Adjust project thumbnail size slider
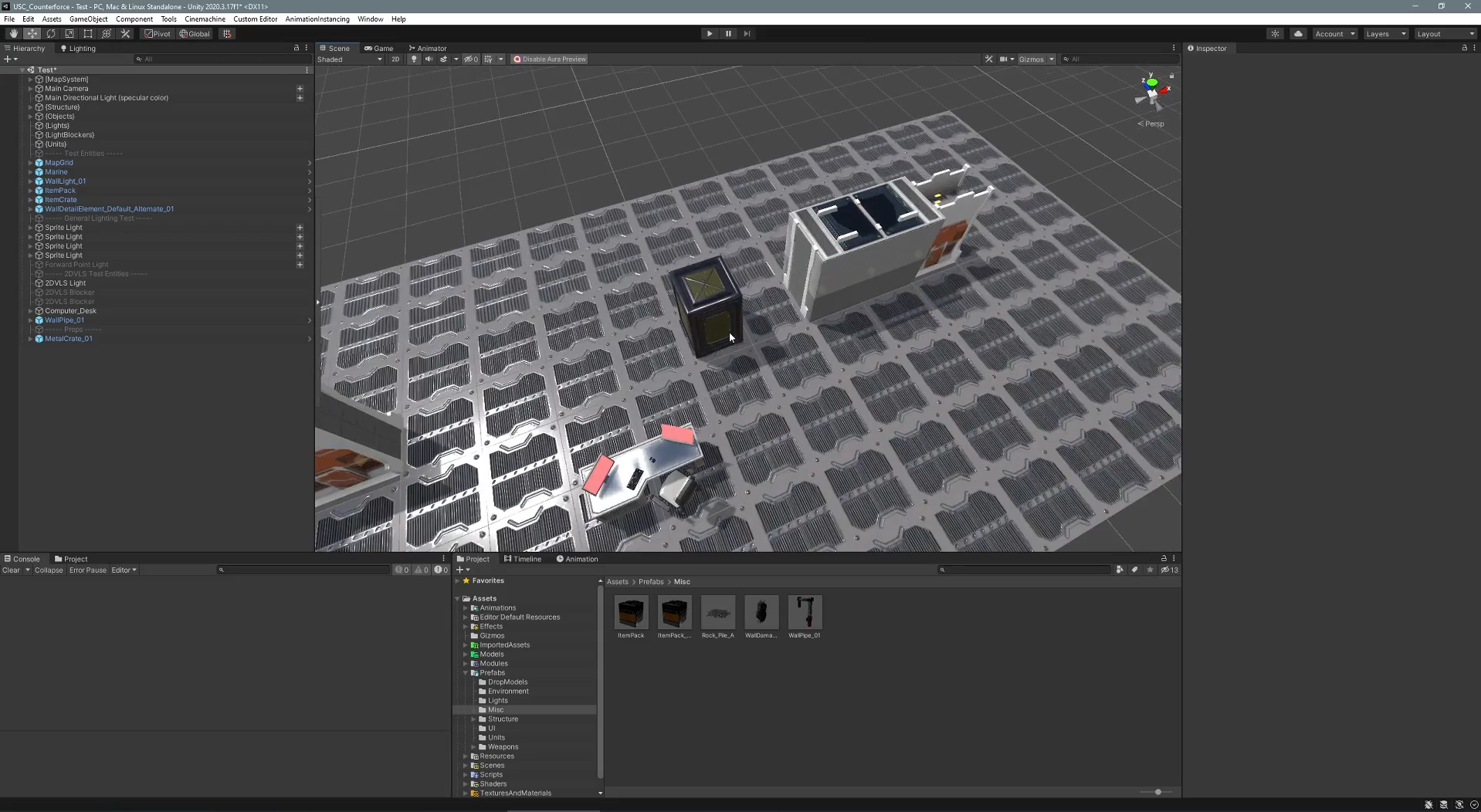Viewport: 1481px width, 812px height. tap(1157, 792)
